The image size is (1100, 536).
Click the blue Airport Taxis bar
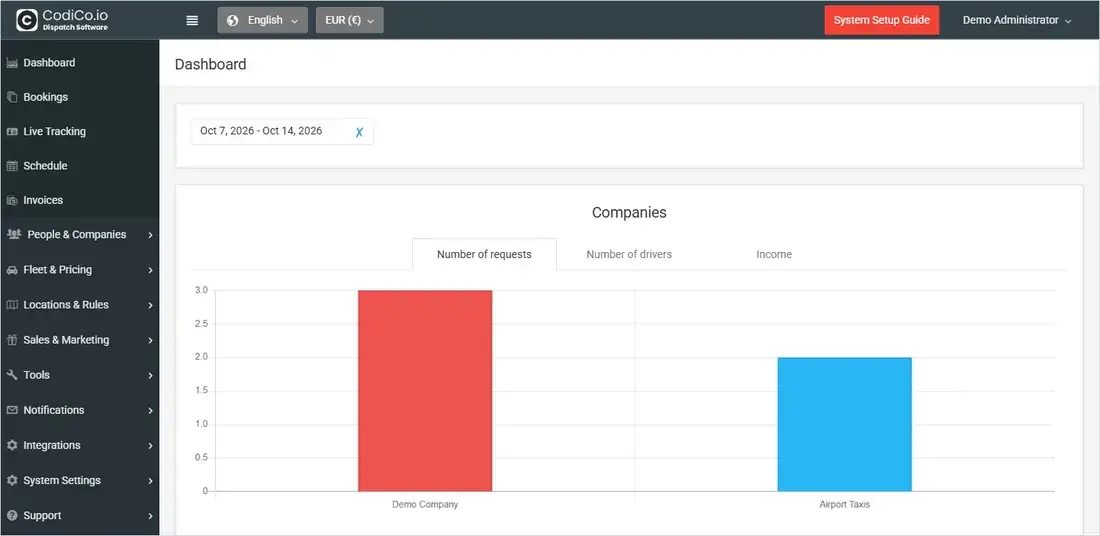(x=845, y=424)
